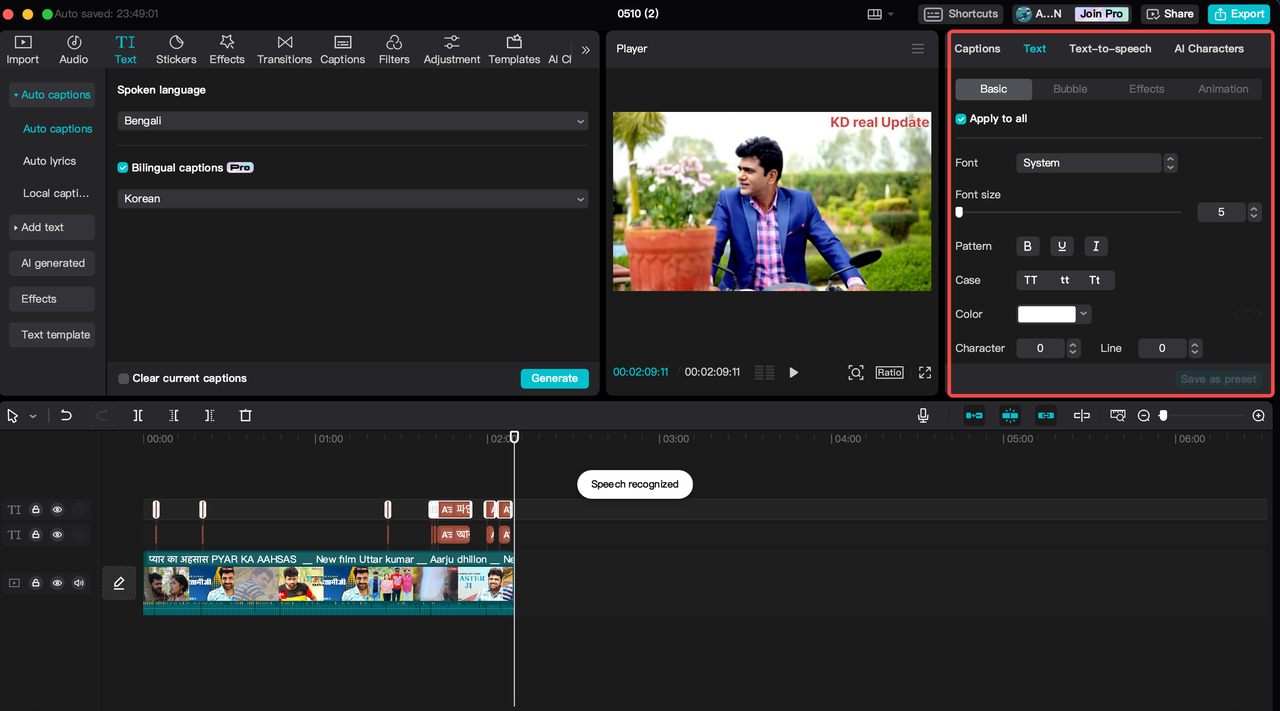This screenshot has width=1280, height=711.
Task: Click the white text color swatch
Action: click(1046, 314)
